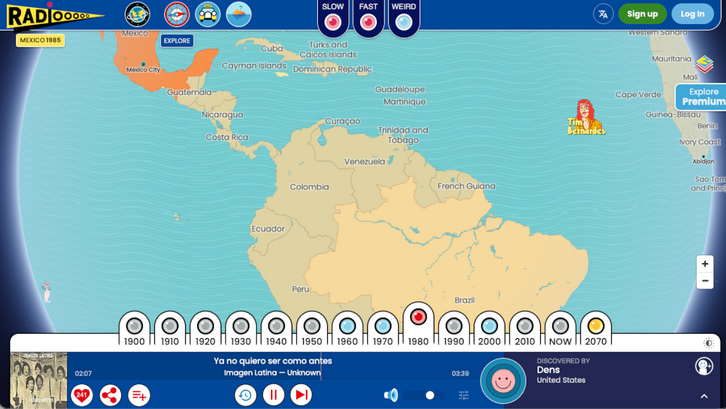Click the Sign up button

pyautogui.click(x=642, y=14)
